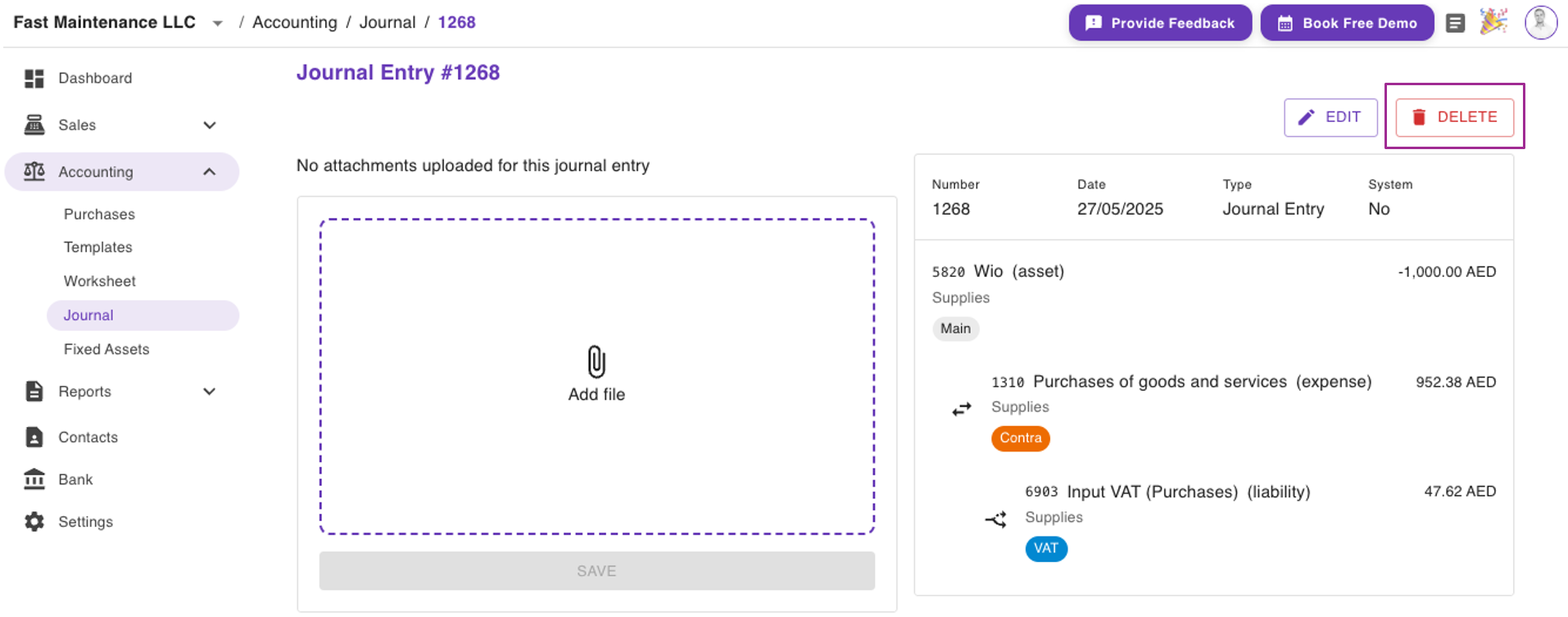Viewport: 1568px width, 617px height.
Task: Click the party popper celebration icon
Action: pyautogui.click(x=1493, y=22)
